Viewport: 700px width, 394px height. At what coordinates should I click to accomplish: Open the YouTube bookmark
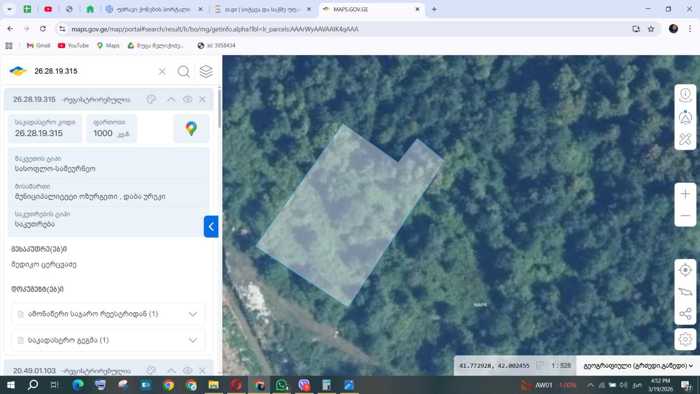point(73,46)
